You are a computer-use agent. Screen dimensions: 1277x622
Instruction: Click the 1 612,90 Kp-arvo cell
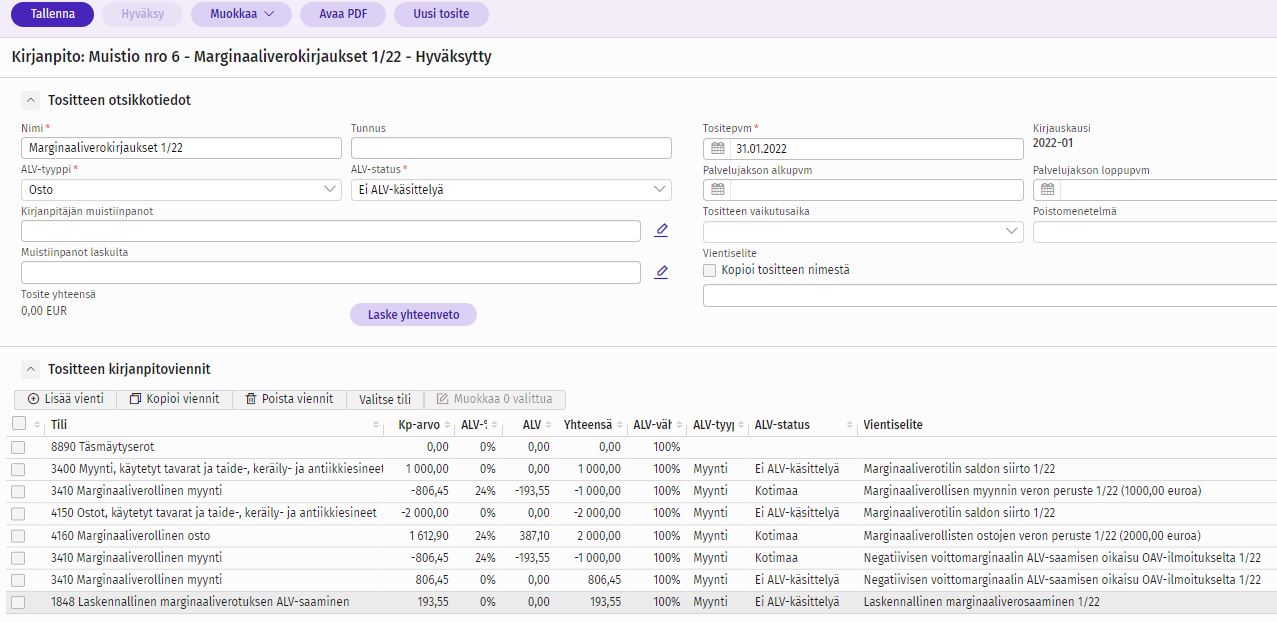click(427, 536)
